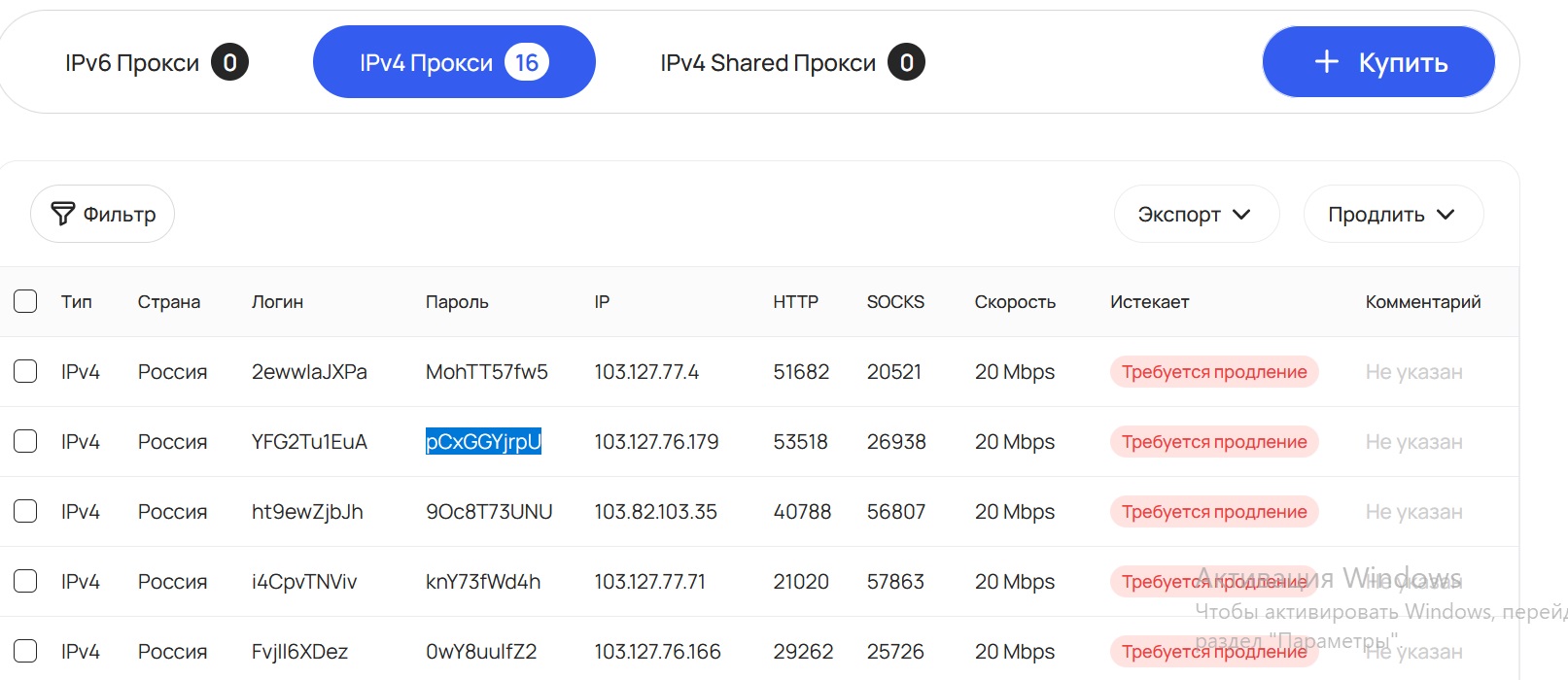Select the checkbox for login ht9ewZjbJh
1568x680 pixels.
[x=25, y=511]
